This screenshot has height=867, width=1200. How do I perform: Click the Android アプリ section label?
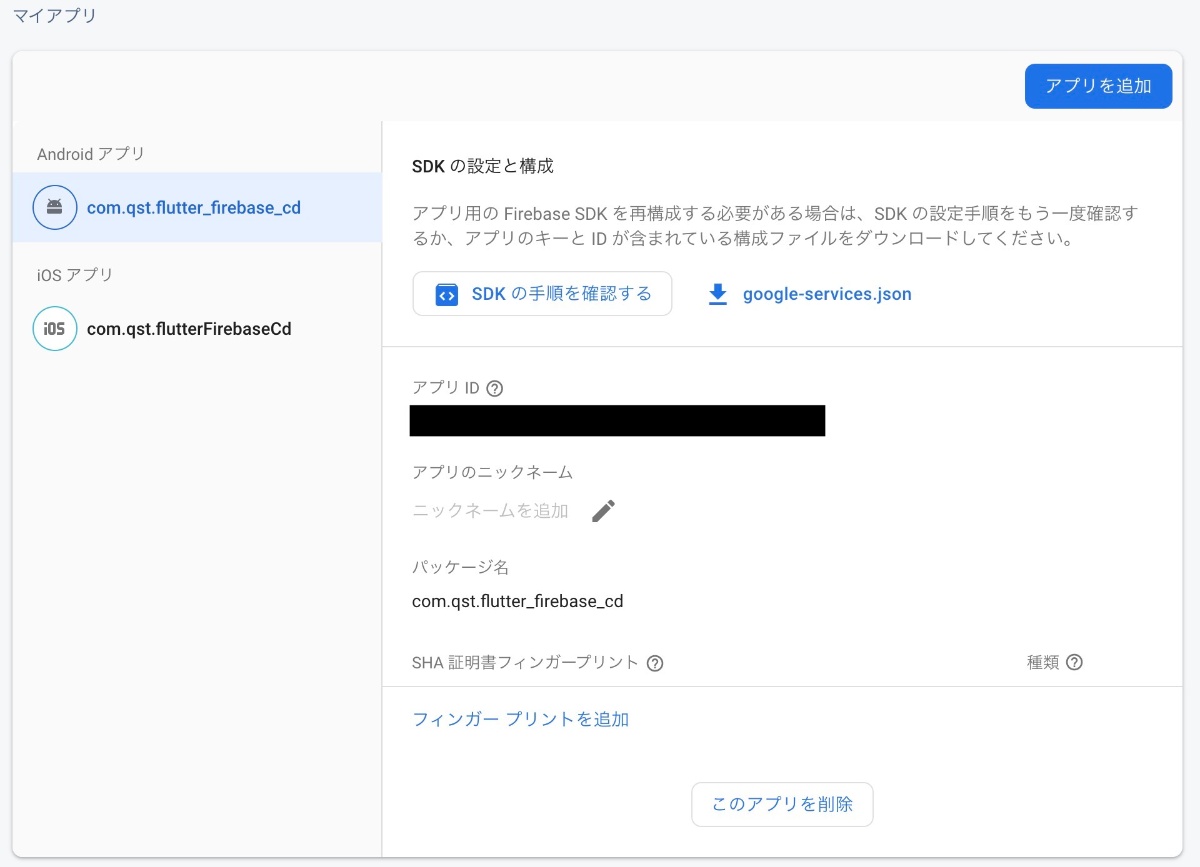(x=91, y=154)
